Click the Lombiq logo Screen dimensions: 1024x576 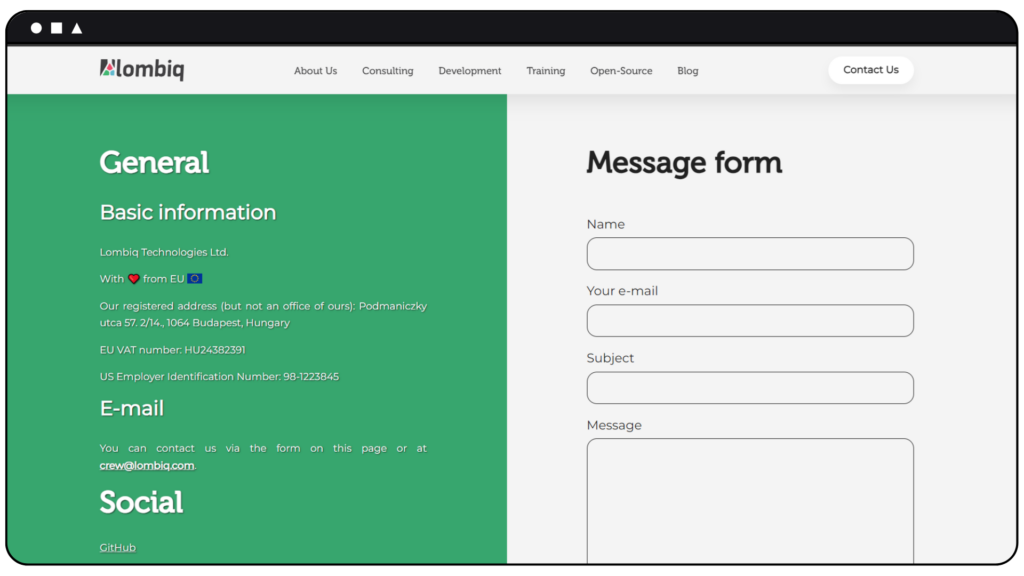pos(142,69)
